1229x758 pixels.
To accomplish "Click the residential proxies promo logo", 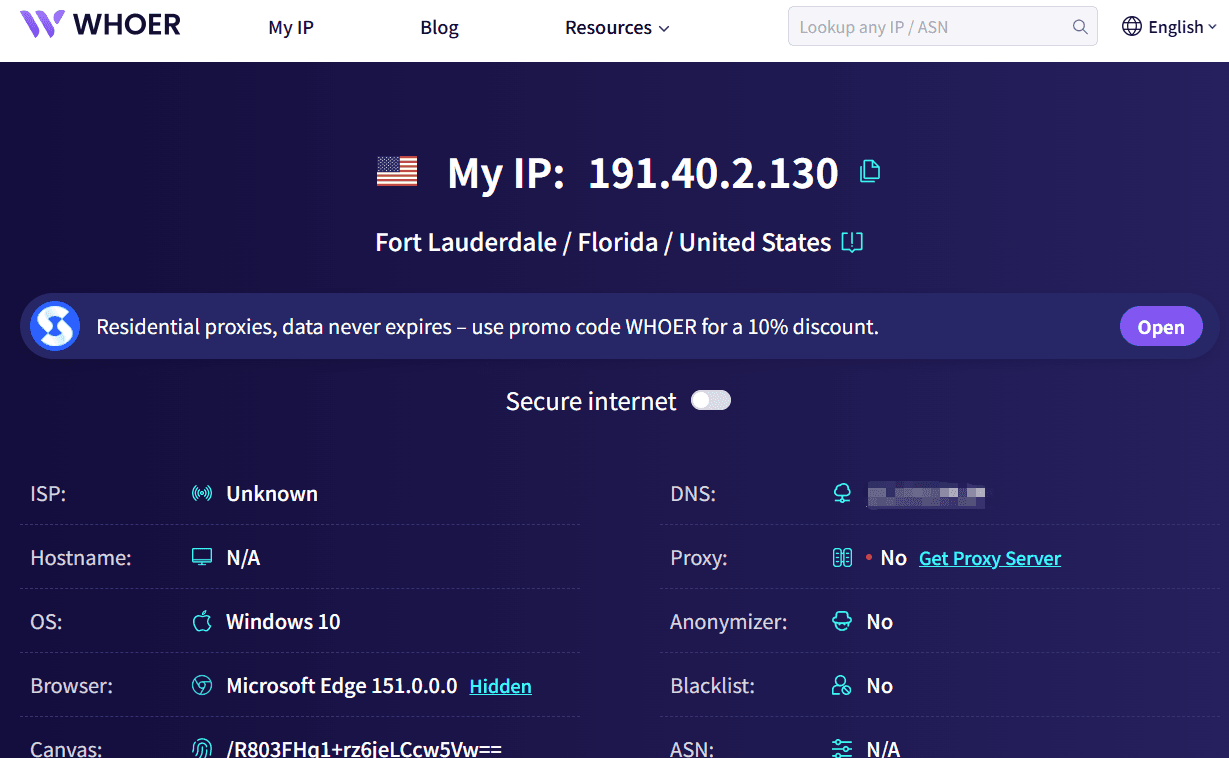I will pos(55,326).
